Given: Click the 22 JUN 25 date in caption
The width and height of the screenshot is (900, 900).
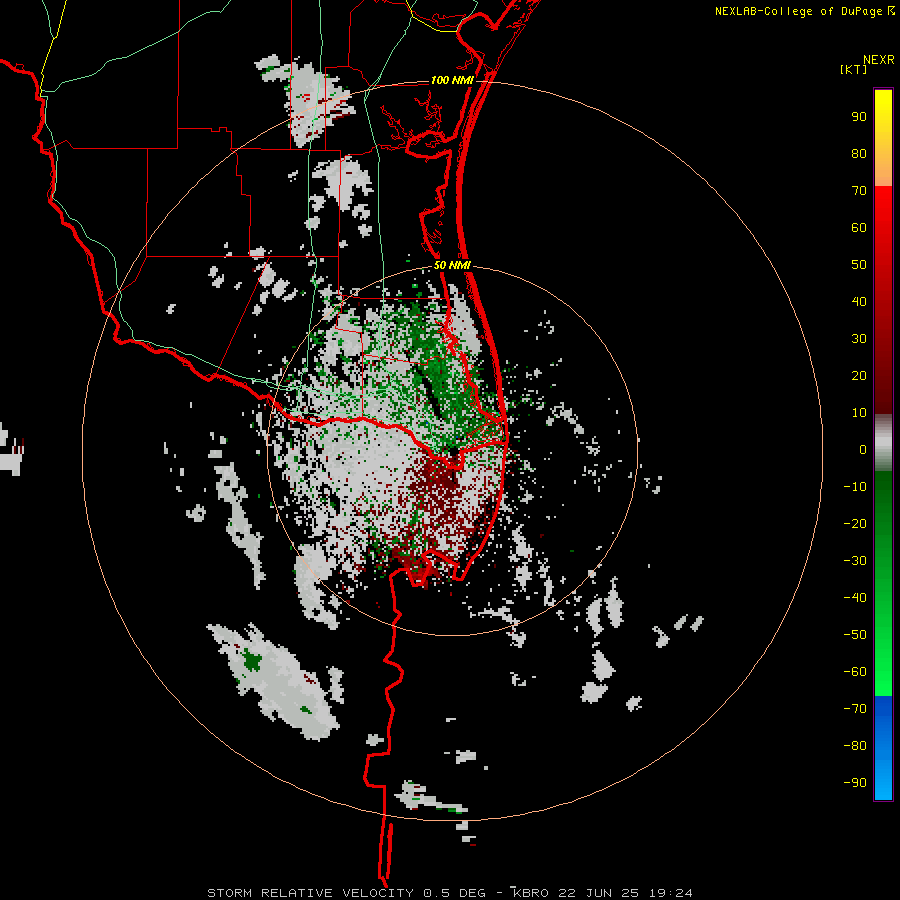Looking at the screenshot, I should coord(599,893).
